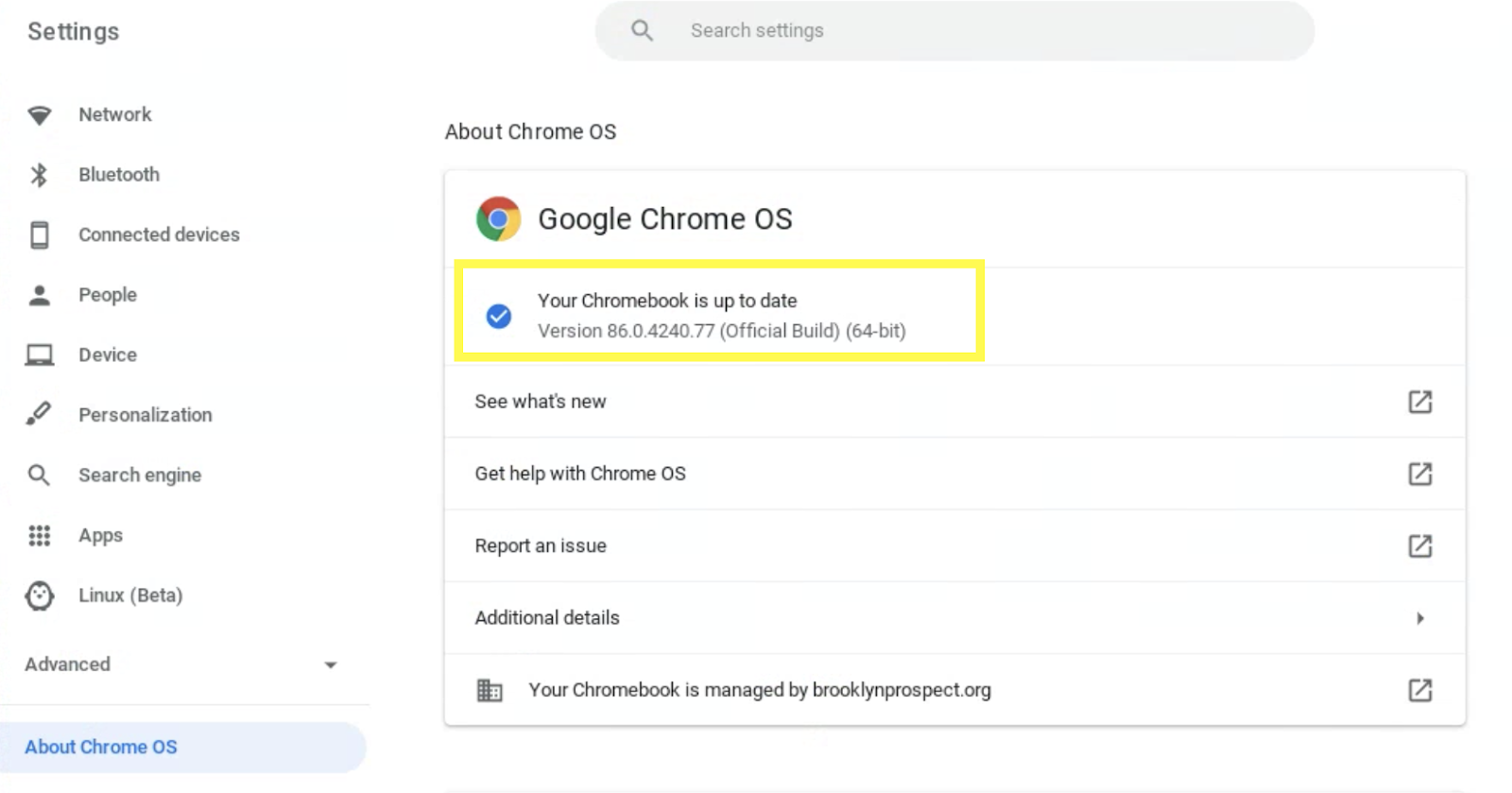Click the managed organization building icon
This screenshot has height=793, width=1512.
pyautogui.click(x=489, y=690)
